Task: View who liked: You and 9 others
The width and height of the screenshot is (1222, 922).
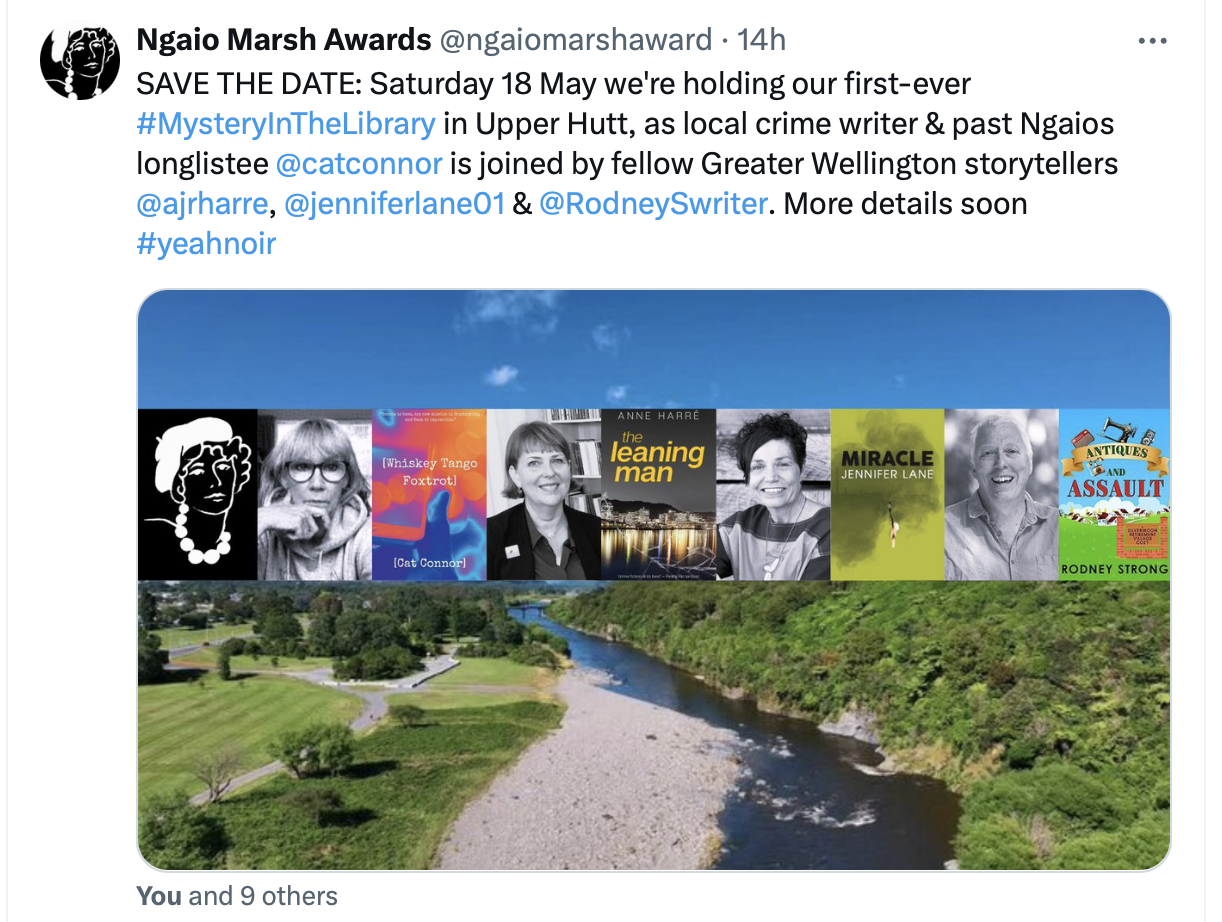Action: [237, 896]
